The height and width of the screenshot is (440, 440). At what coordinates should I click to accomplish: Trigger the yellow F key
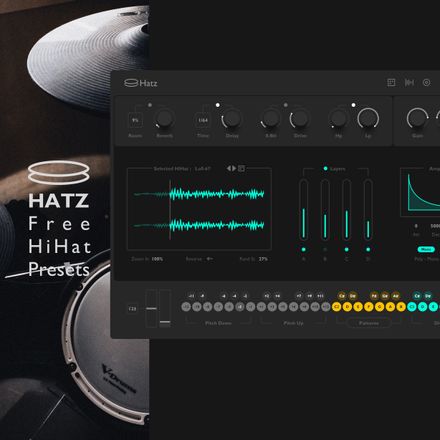tap(369, 307)
